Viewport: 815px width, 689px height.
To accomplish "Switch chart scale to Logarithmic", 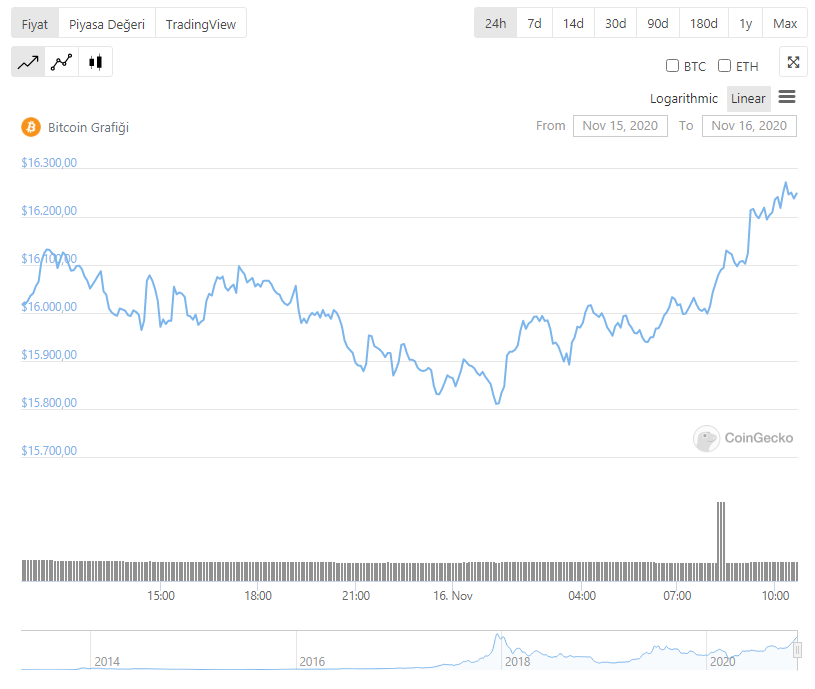I will (x=683, y=98).
